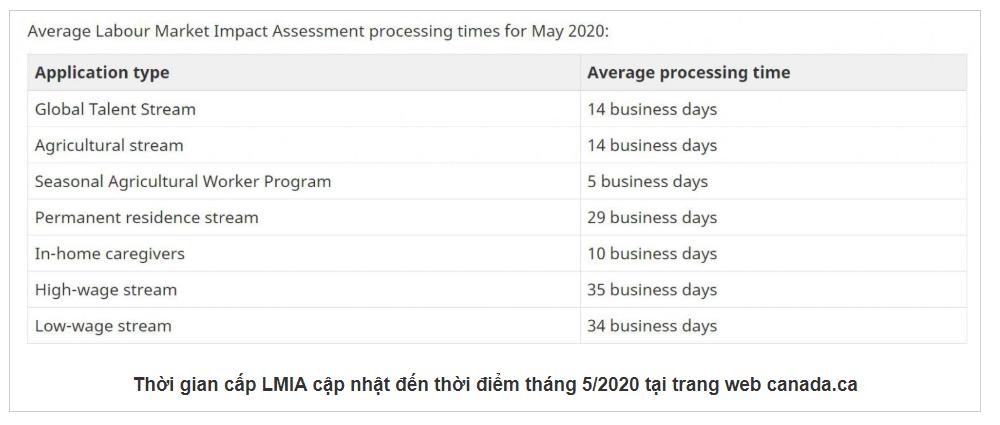Click the 5 business days value
This screenshot has width=1000, height=425.
click(x=647, y=181)
